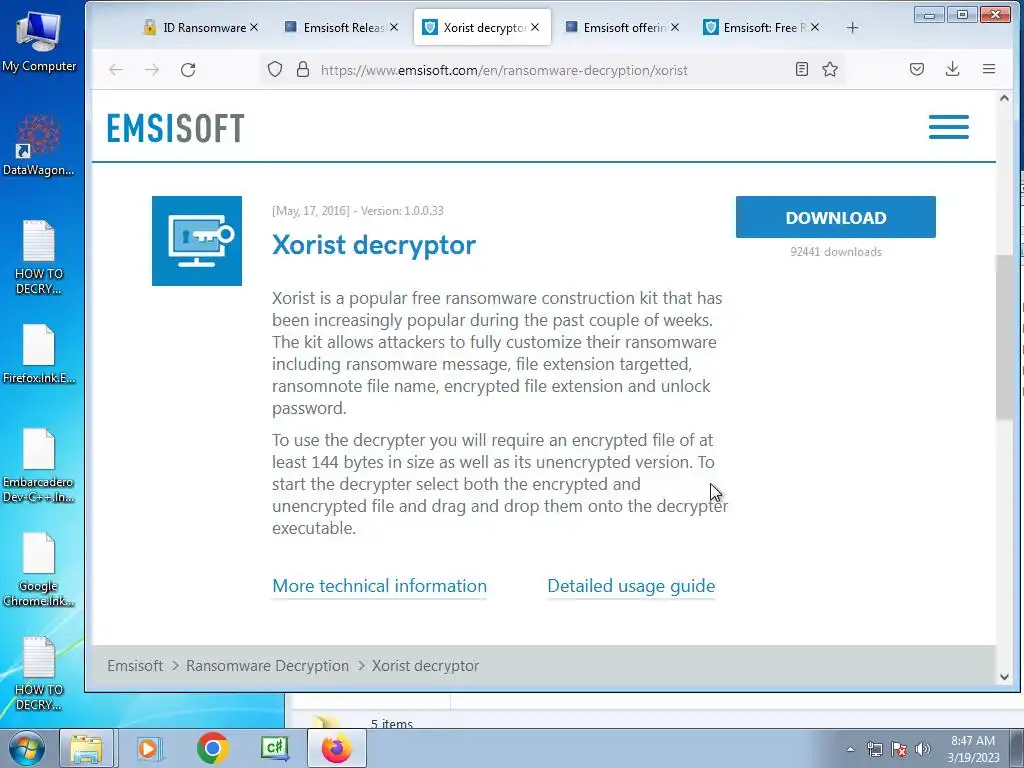Select Google Chrome.lnk desktop file
The height and width of the screenshot is (768, 1024).
(x=39, y=569)
